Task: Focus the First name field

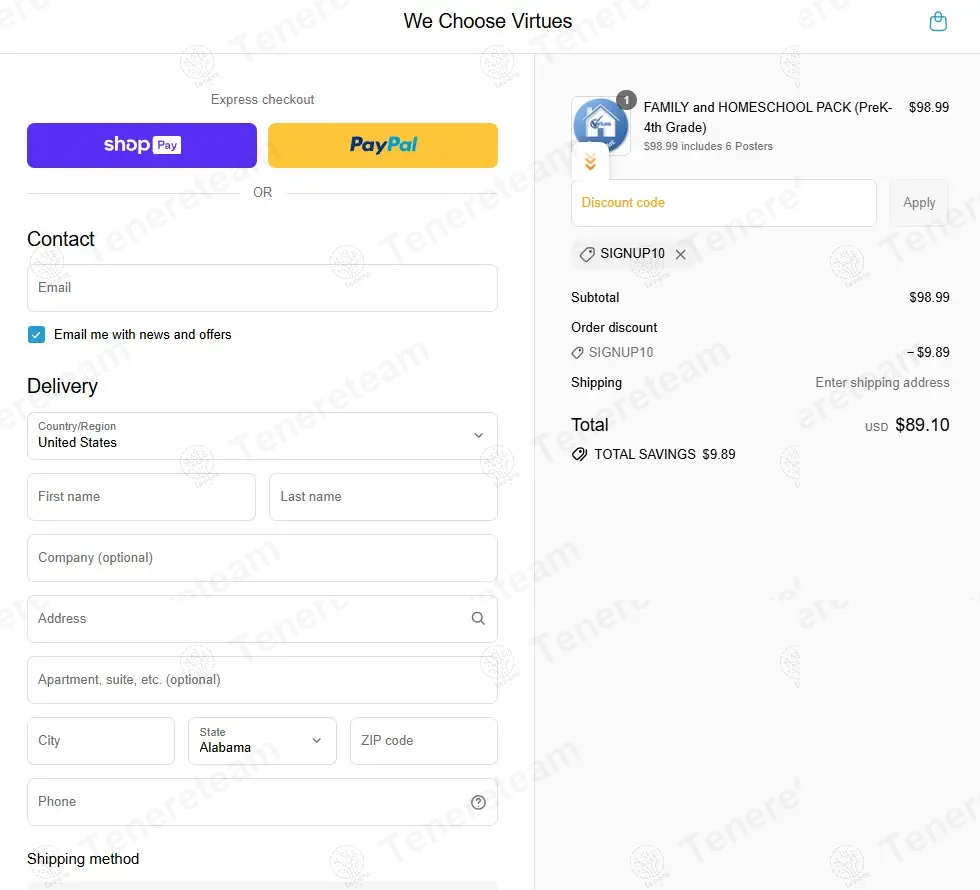Action: pos(141,497)
